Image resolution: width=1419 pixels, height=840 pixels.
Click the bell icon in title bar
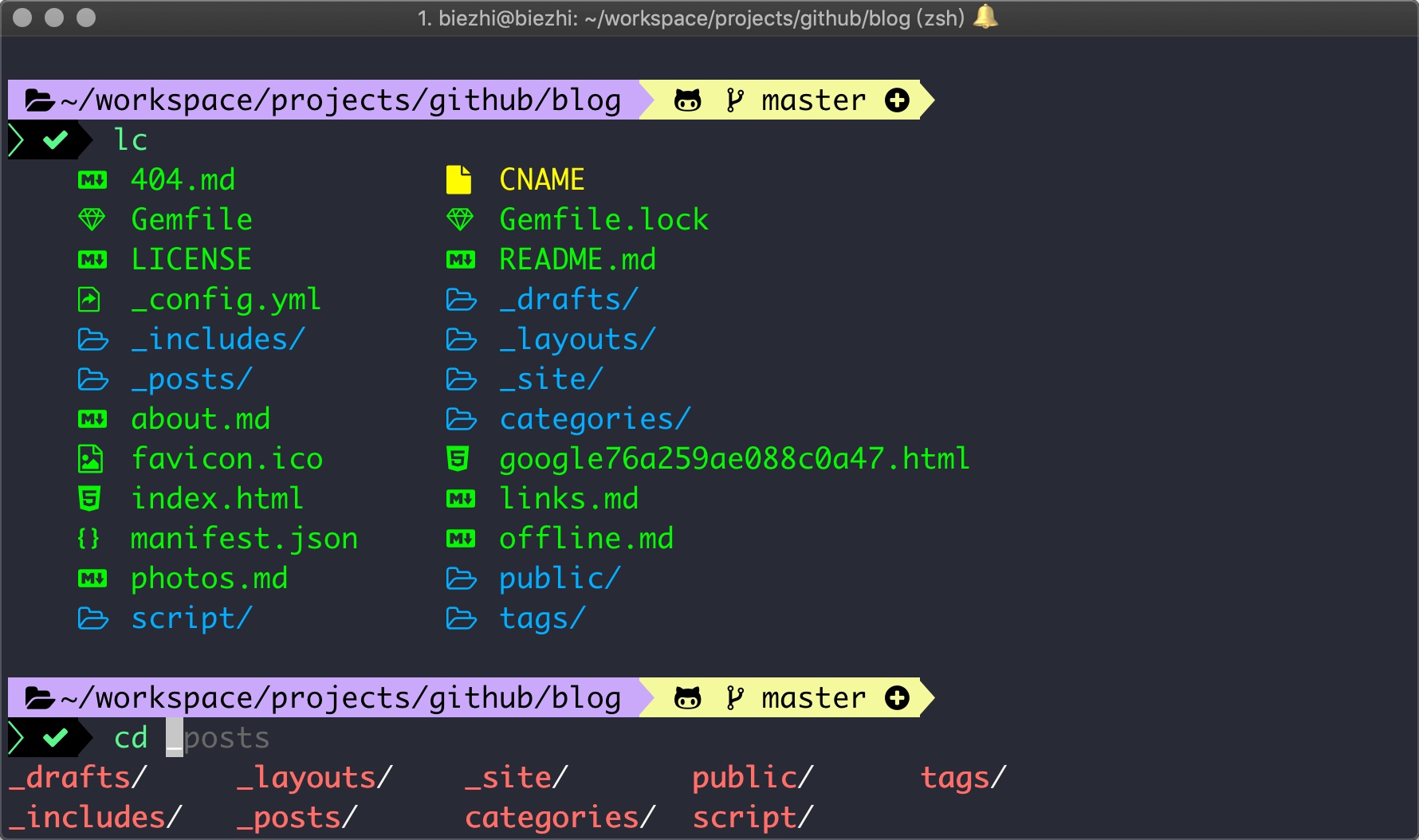click(986, 17)
